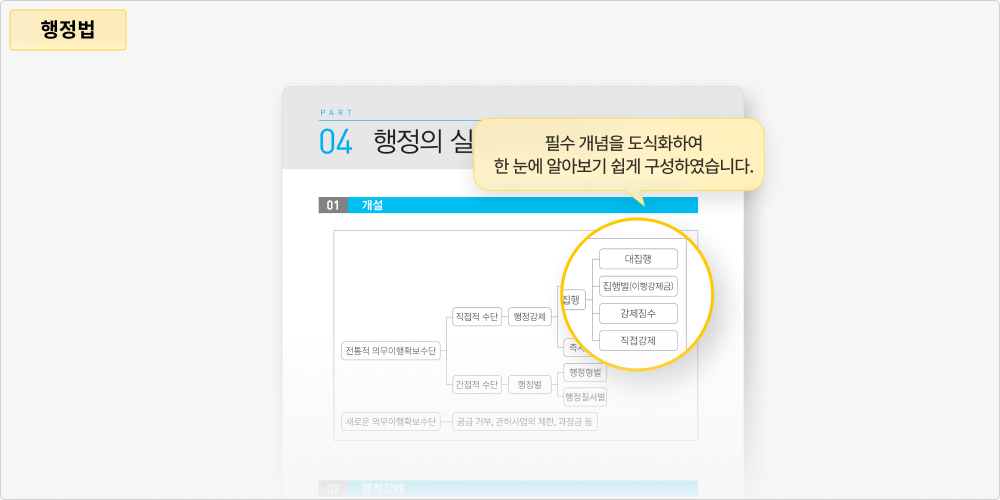1000x500 pixels.
Task: Select the 행정질서벌 box
Action: [585, 397]
